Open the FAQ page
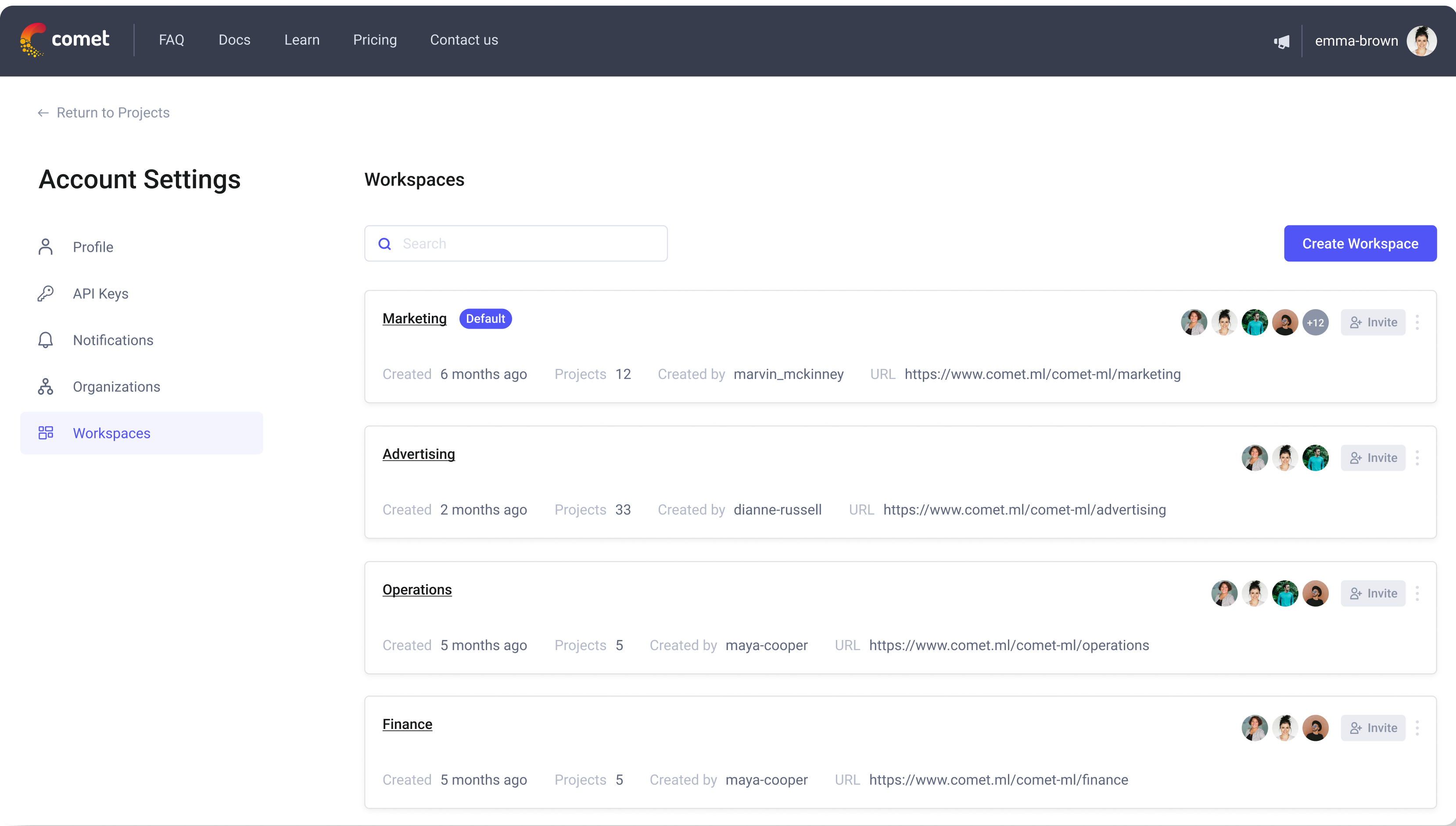Screen dimensions: 1456x826 click(x=172, y=40)
